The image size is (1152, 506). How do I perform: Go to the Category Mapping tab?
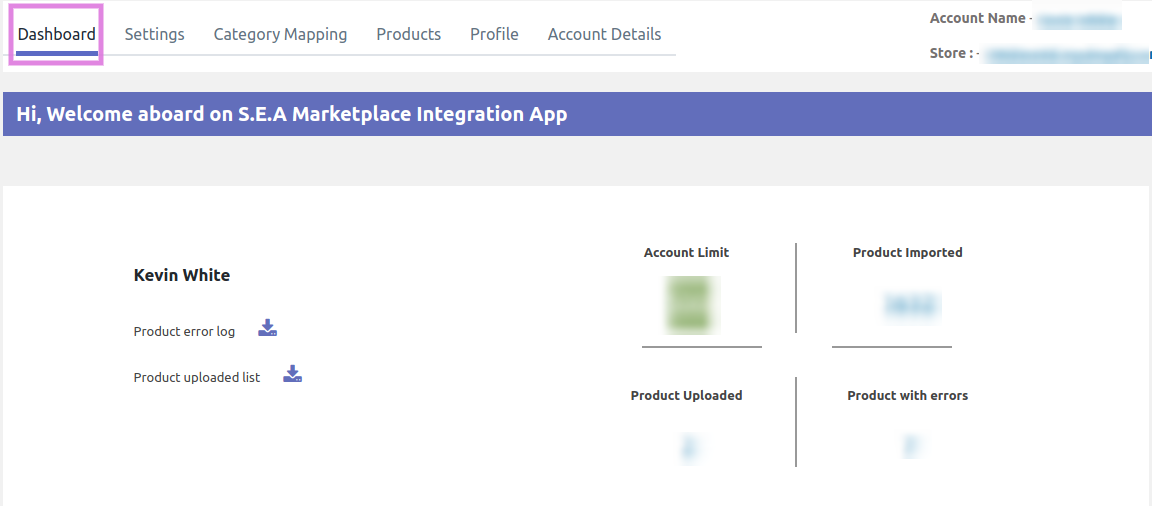[281, 35]
